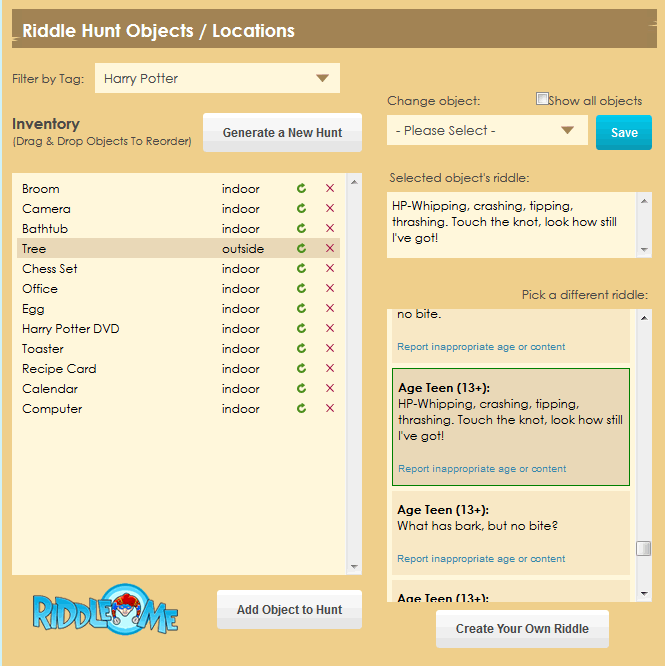Expand the Please Select object dropdown
This screenshot has width=665, height=666.
click(x=487, y=130)
